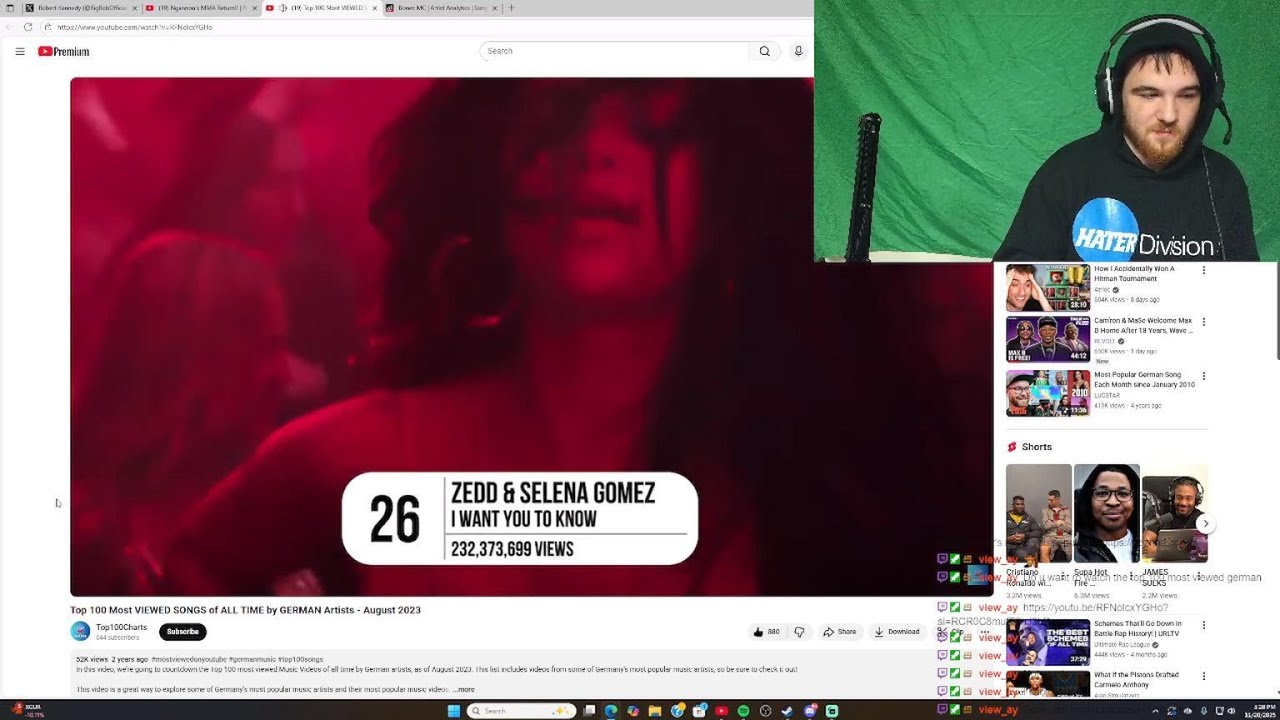Image resolution: width=1280 pixels, height=720 pixels.
Task: Click the magnifying glass search button
Action: click(x=764, y=51)
